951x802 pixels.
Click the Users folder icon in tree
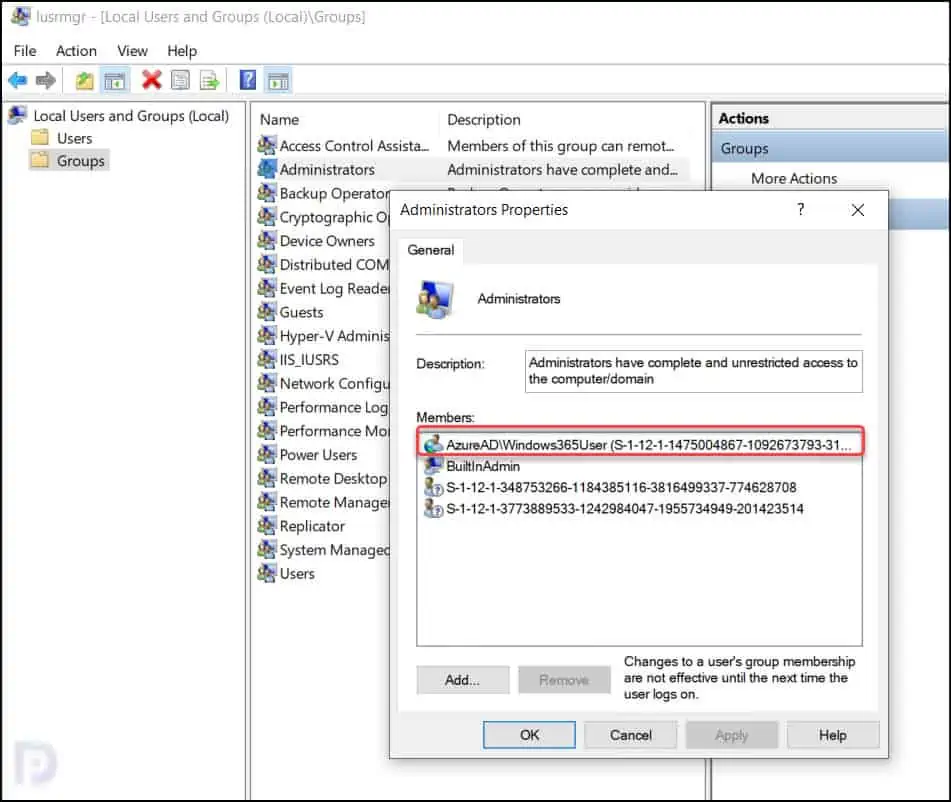point(40,138)
